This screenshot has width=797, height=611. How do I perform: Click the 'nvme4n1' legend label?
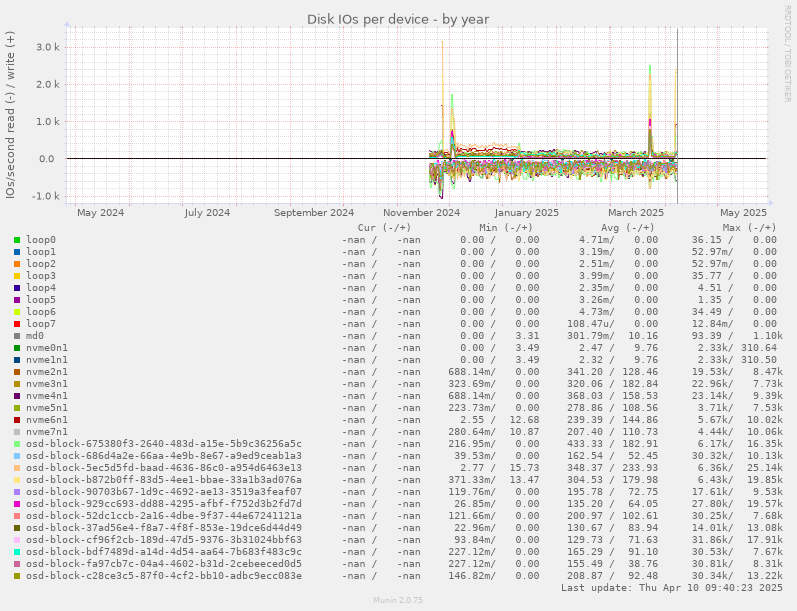(47, 396)
